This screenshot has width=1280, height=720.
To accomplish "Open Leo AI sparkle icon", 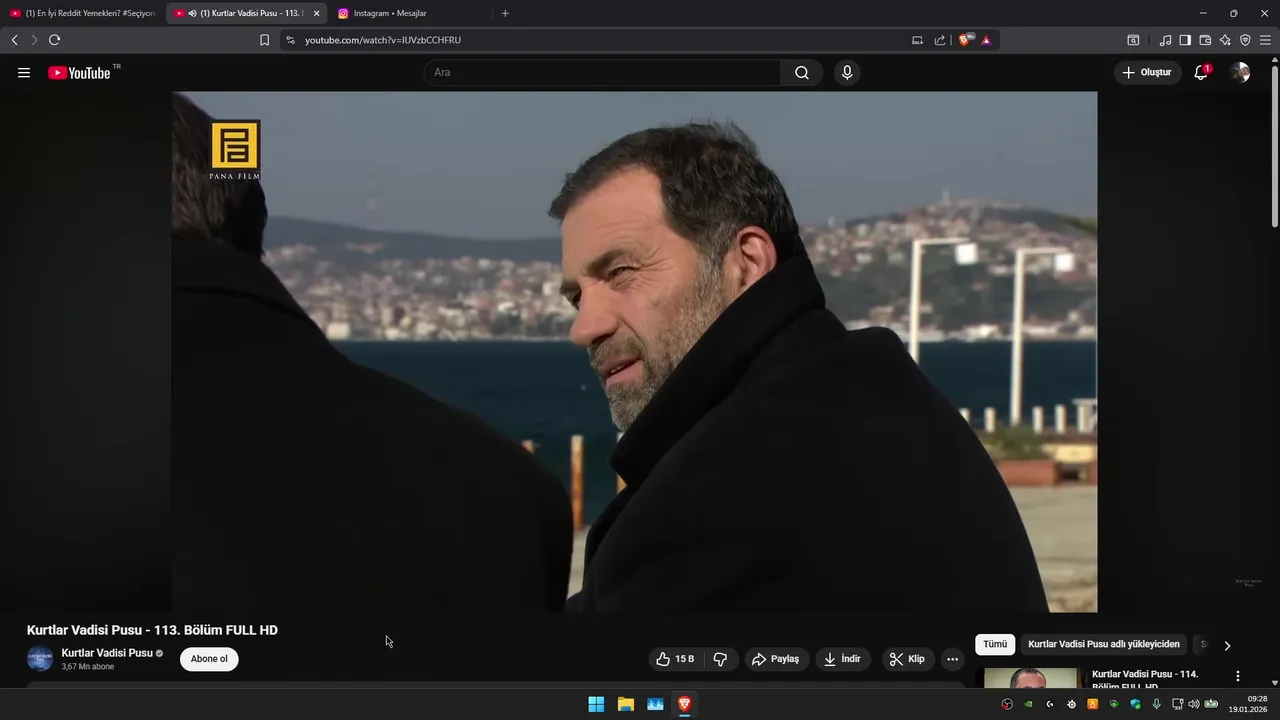I will [x=1225, y=40].
